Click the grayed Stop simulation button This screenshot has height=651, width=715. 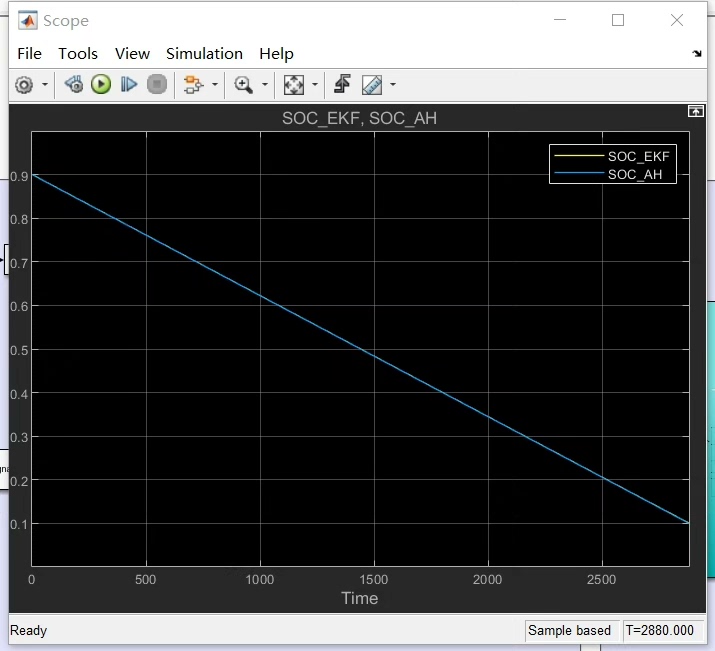coord(157,85)
